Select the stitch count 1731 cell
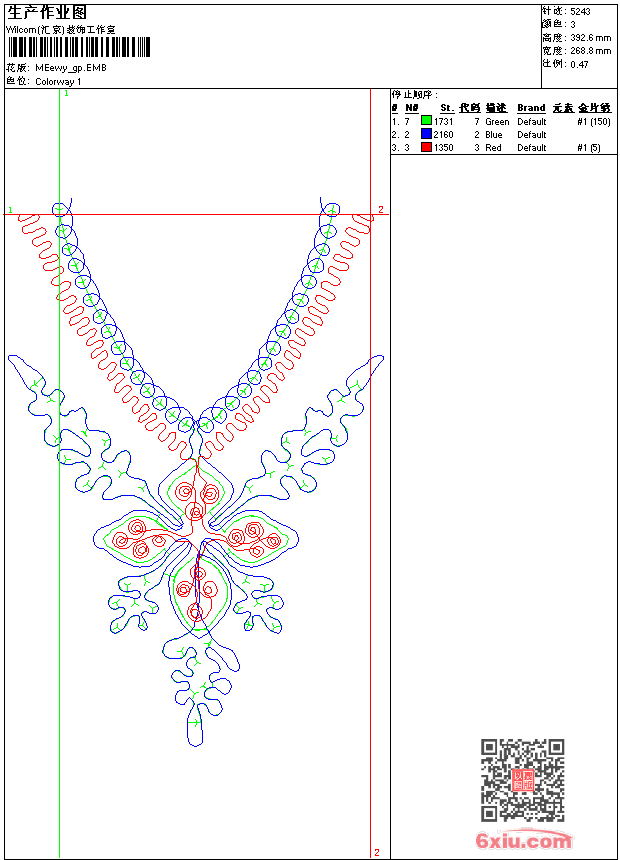This screenshot has width=620, height=860. [443, 121]
